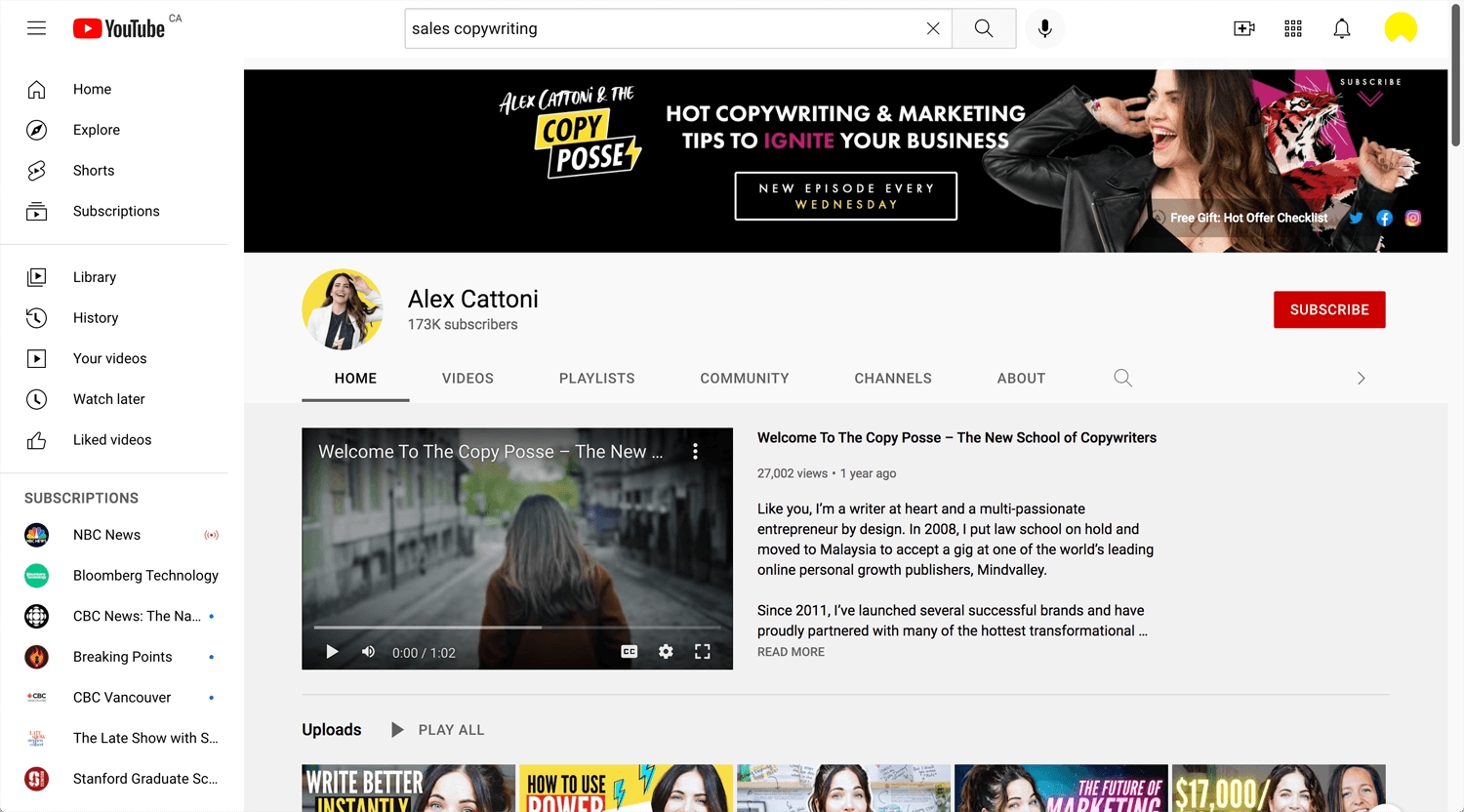Open the HOW TO USE POWER video thumbnail
1464x812 pixels.
tap(626, 789)
